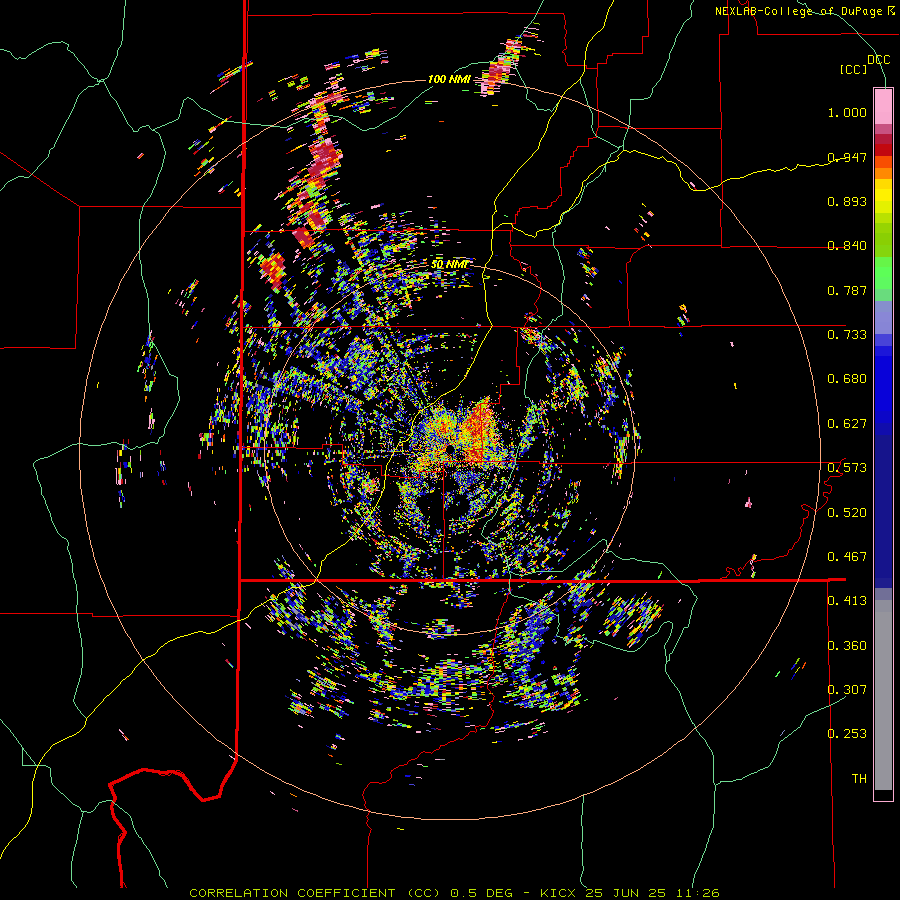Click the 0.680 legend value
The height and width of the screenshot is (900, 900).
click(x=847, y=379)
